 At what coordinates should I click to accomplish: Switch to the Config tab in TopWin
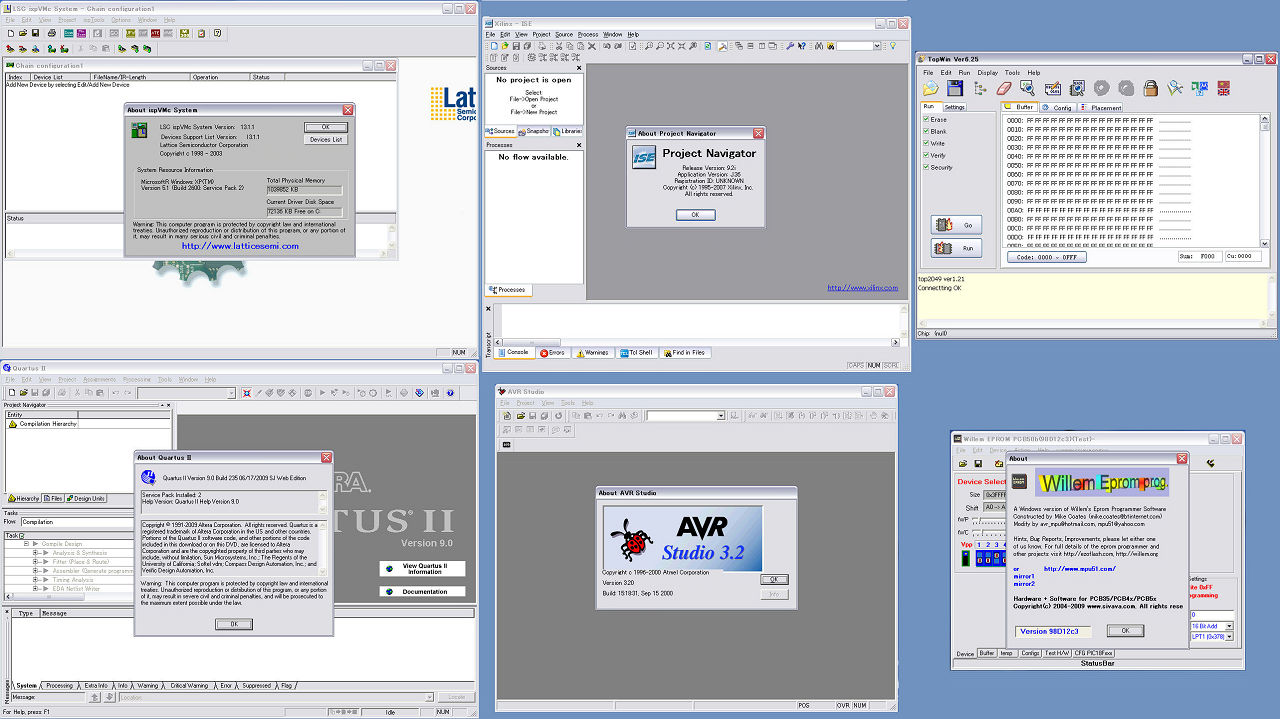pyautogui.click(x=1057, y=107)
